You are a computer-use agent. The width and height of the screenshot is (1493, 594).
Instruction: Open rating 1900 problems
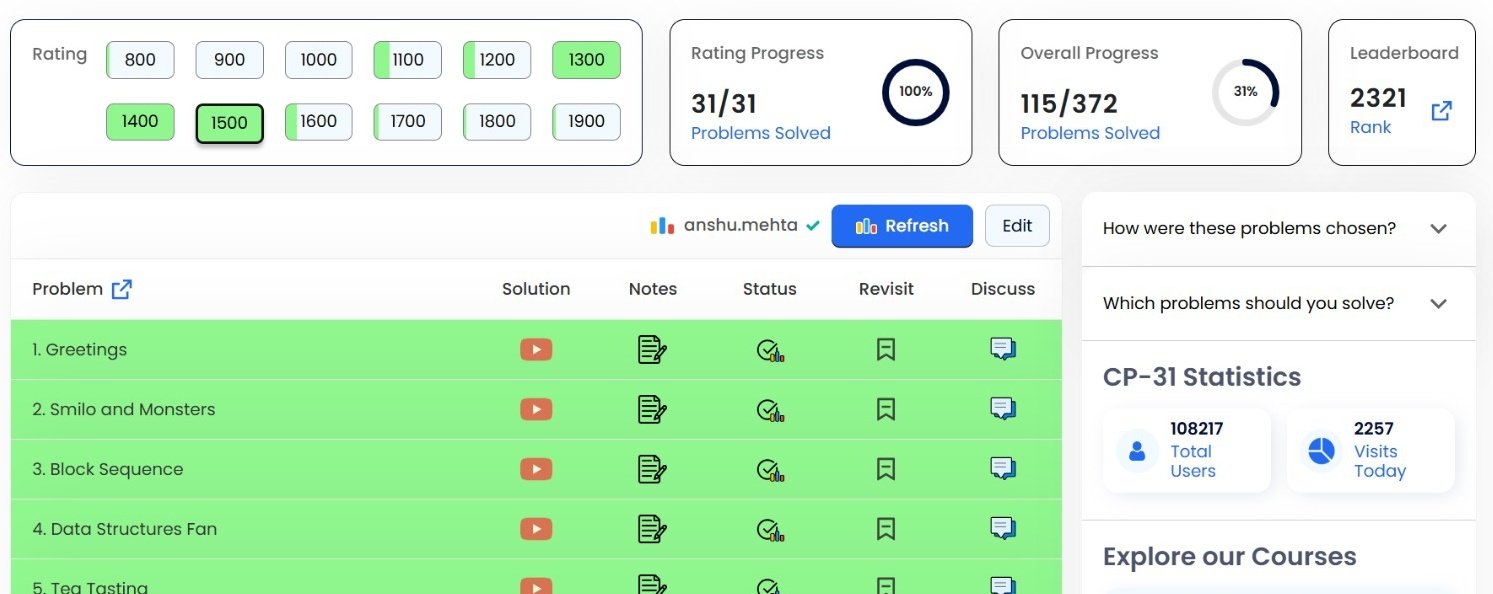[586, 122]
